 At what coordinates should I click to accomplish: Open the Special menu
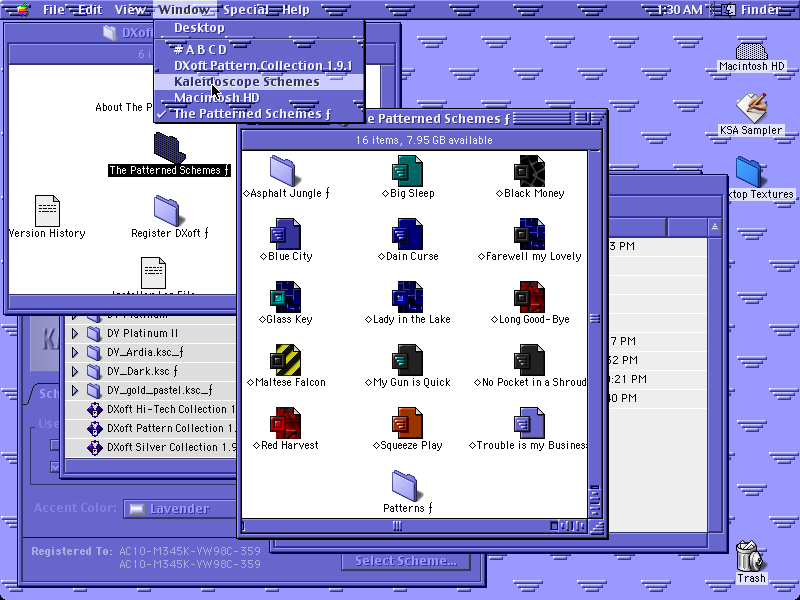[x=246, y=9]
